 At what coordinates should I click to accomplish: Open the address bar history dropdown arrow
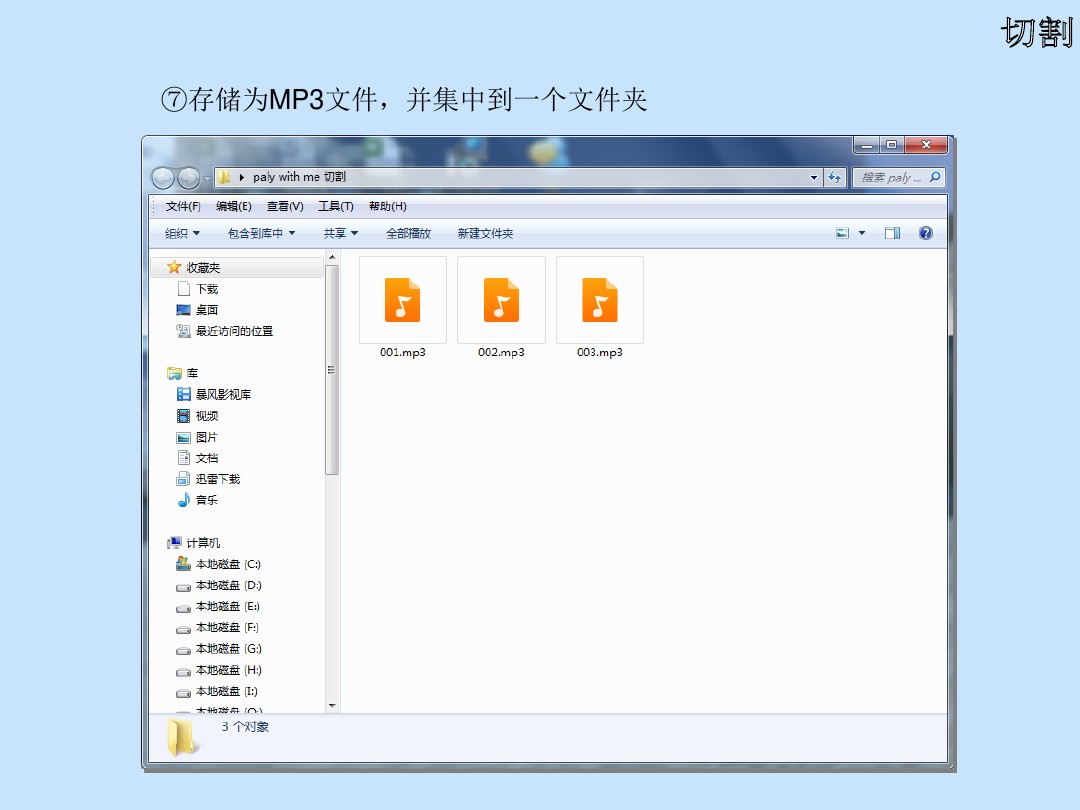[814, 177]
